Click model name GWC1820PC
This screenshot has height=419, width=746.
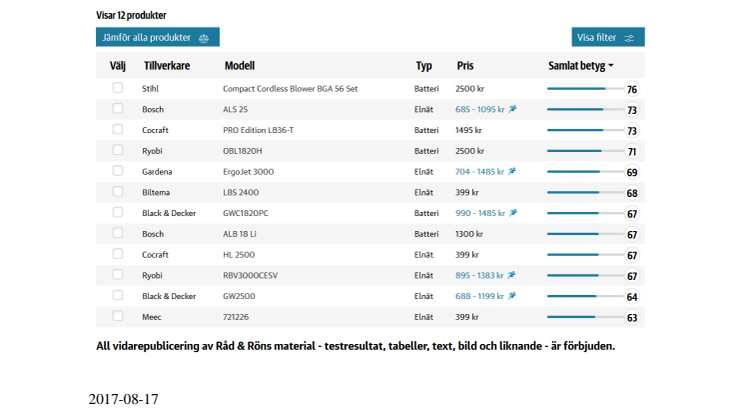pyautogui.click(x=245, y=213)
